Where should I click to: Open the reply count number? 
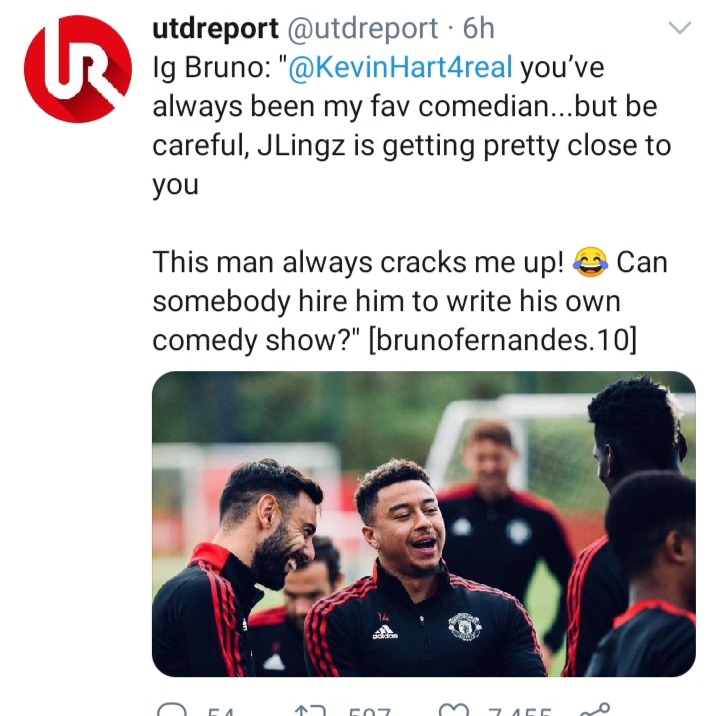tap(220, 712)
